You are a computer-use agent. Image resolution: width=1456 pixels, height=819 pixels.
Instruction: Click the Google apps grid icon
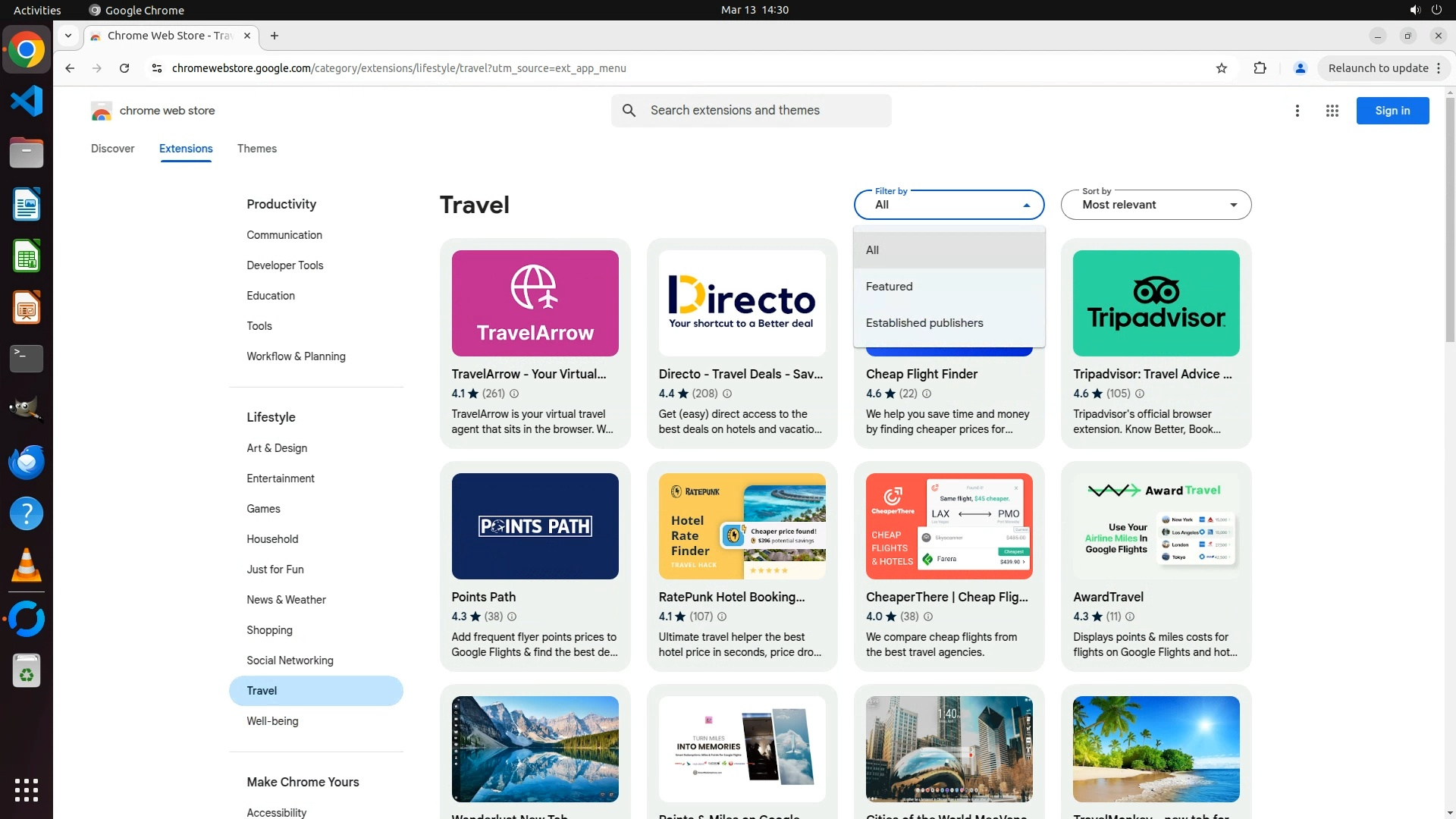[x=1332, y=111]
